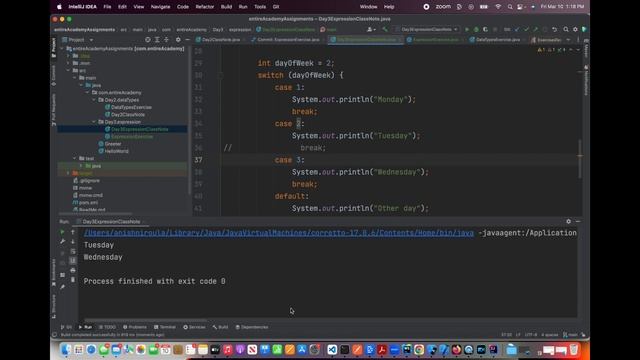The image size is (640, 360).
Task: Open TODO tool window
Action: (x=107, y=327)
